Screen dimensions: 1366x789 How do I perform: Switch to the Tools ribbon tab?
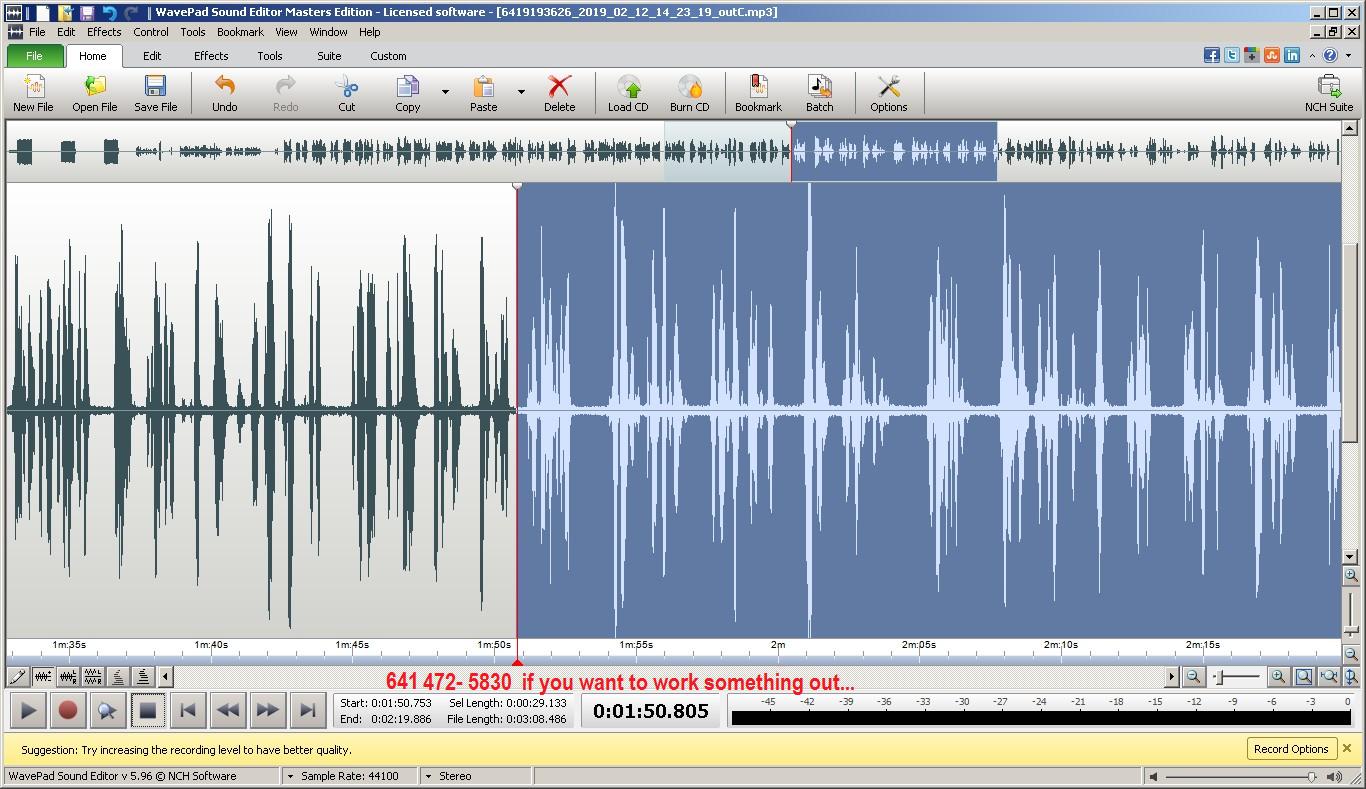click(270, 56)
